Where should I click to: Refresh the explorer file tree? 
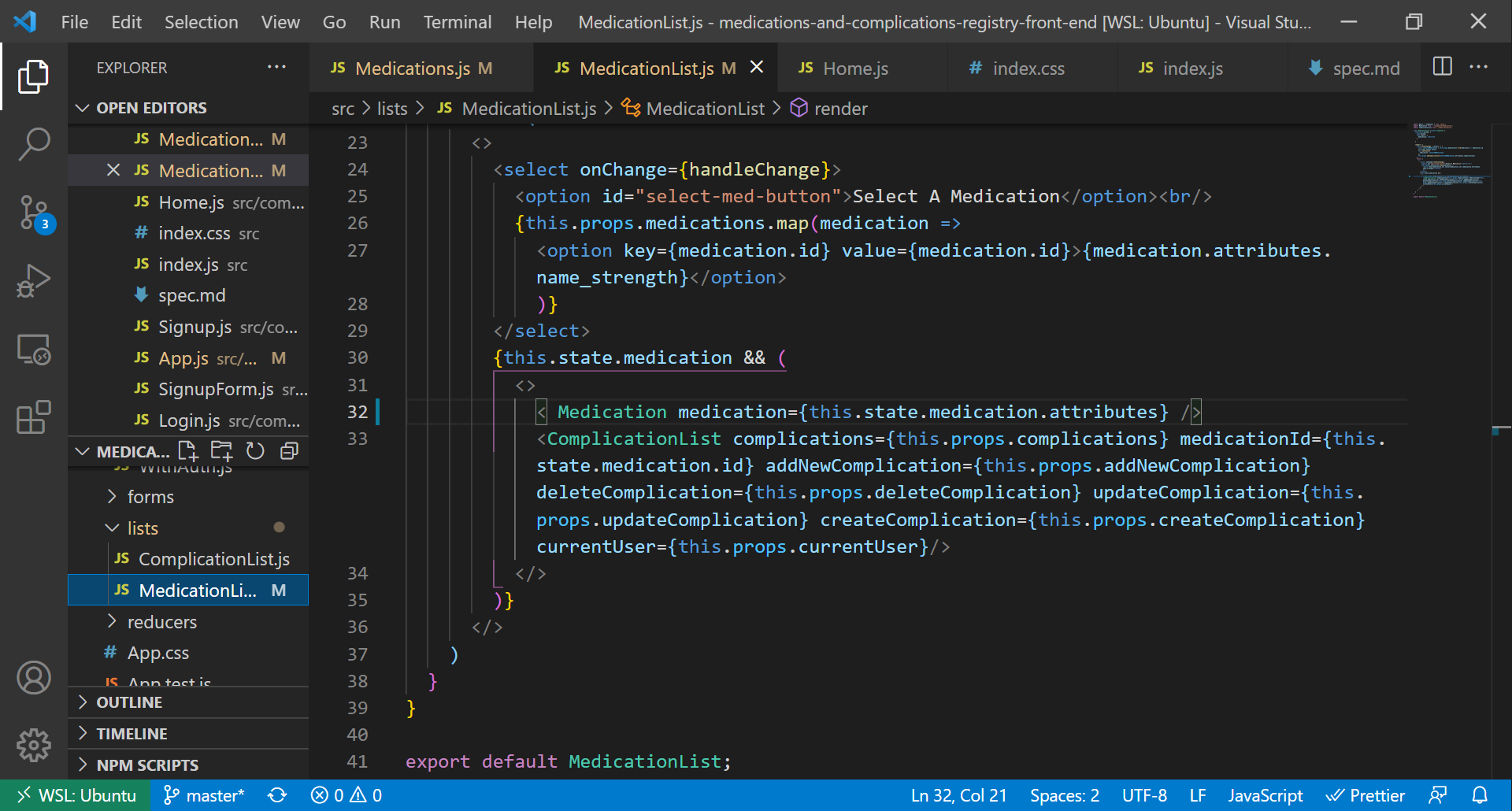pos(255,451)
